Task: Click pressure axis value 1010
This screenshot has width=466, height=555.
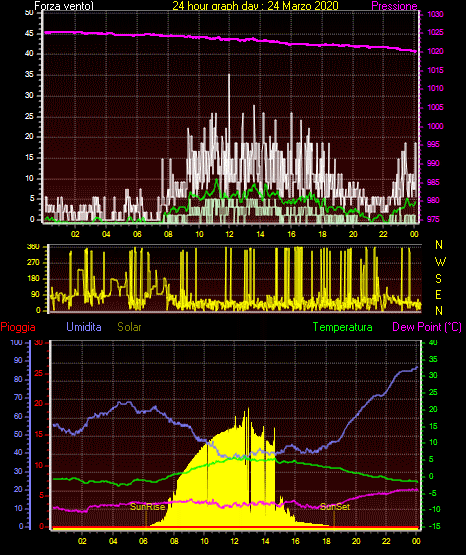Action: [x=435, y=88]
